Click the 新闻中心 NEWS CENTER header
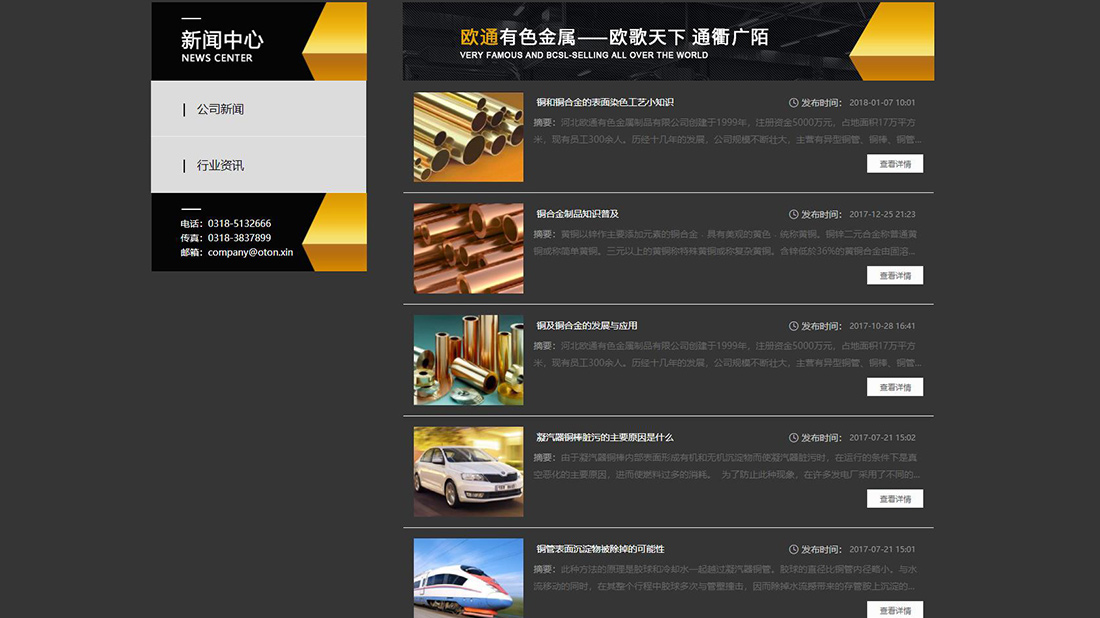This screenshot has width=1100, height=618. pos(224,44)
